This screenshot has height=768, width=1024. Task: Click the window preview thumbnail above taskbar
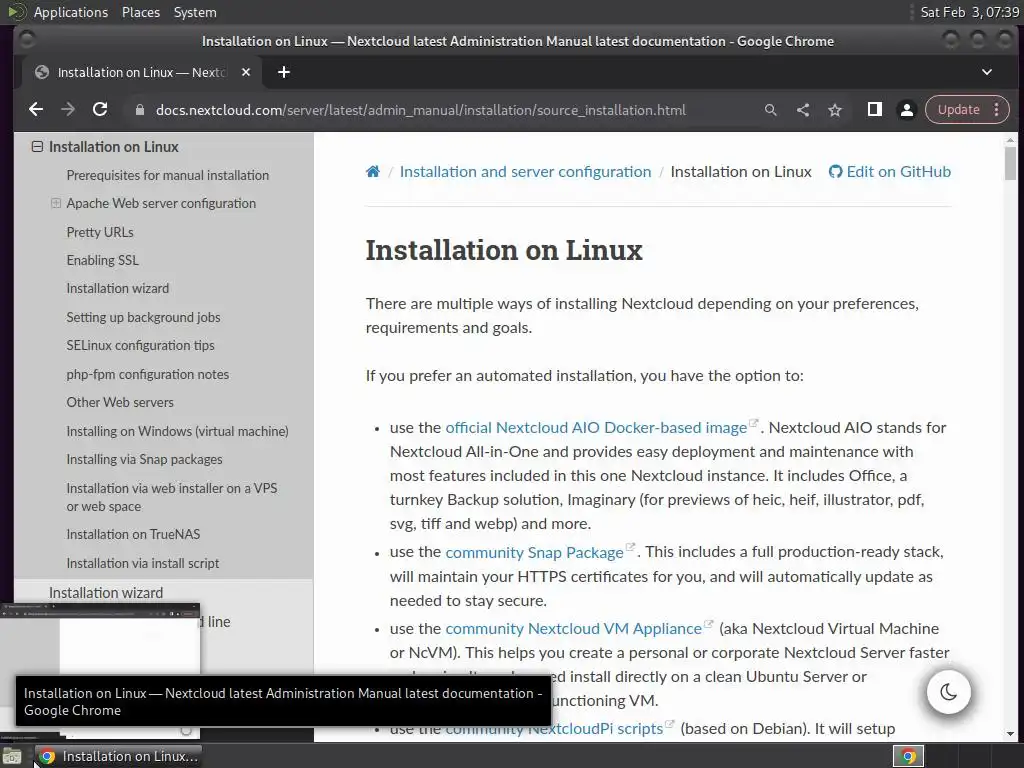point(100,639)
